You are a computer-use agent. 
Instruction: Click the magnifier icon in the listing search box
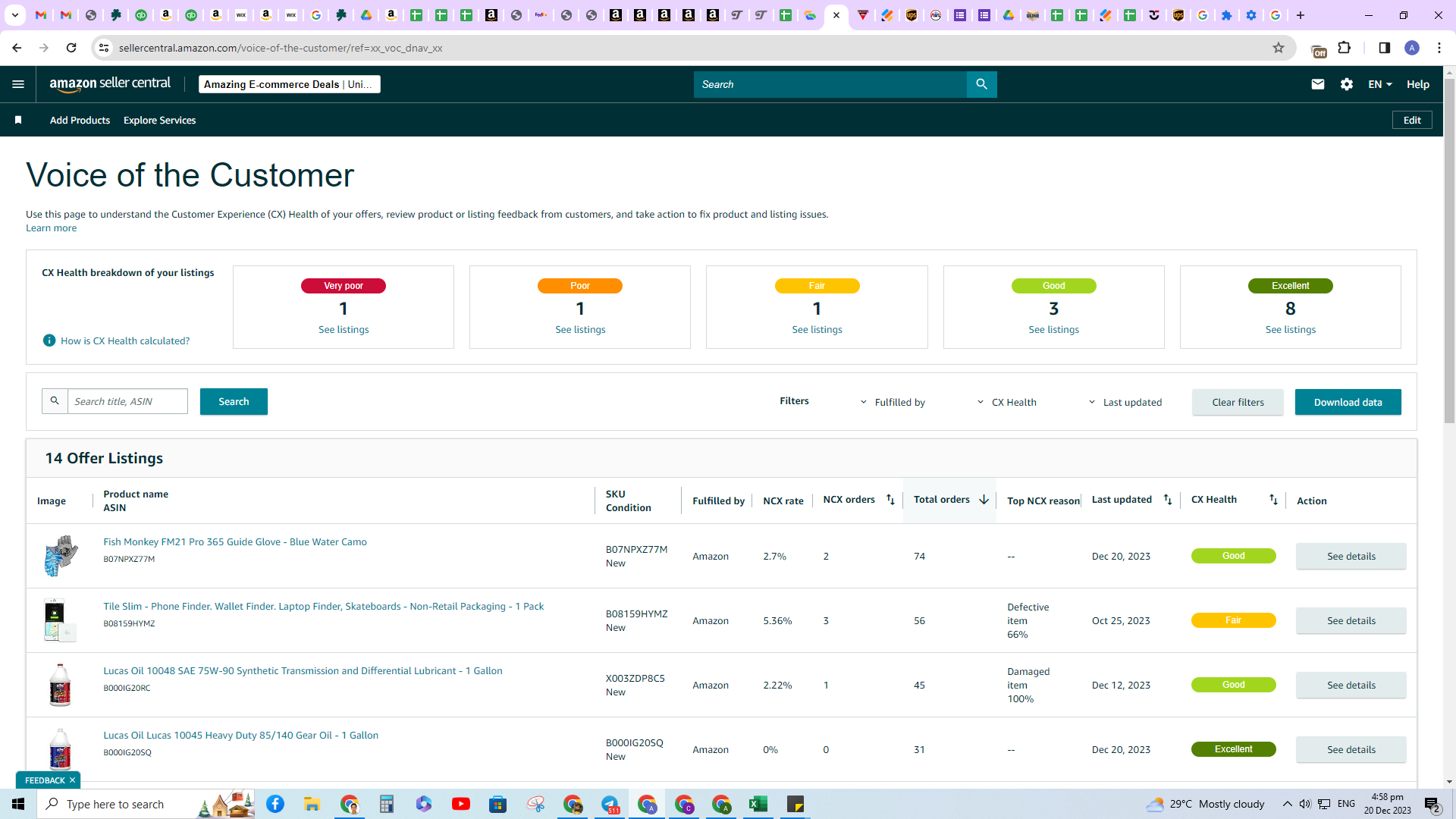pos(55,401)
